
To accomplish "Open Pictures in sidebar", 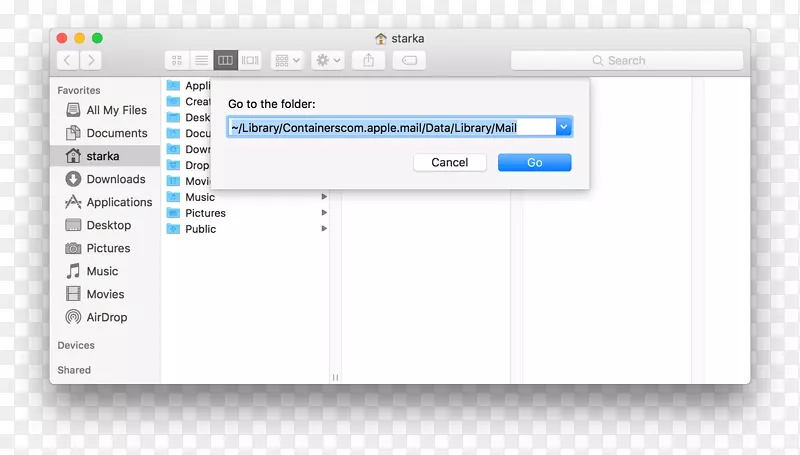I will [106, 248].
